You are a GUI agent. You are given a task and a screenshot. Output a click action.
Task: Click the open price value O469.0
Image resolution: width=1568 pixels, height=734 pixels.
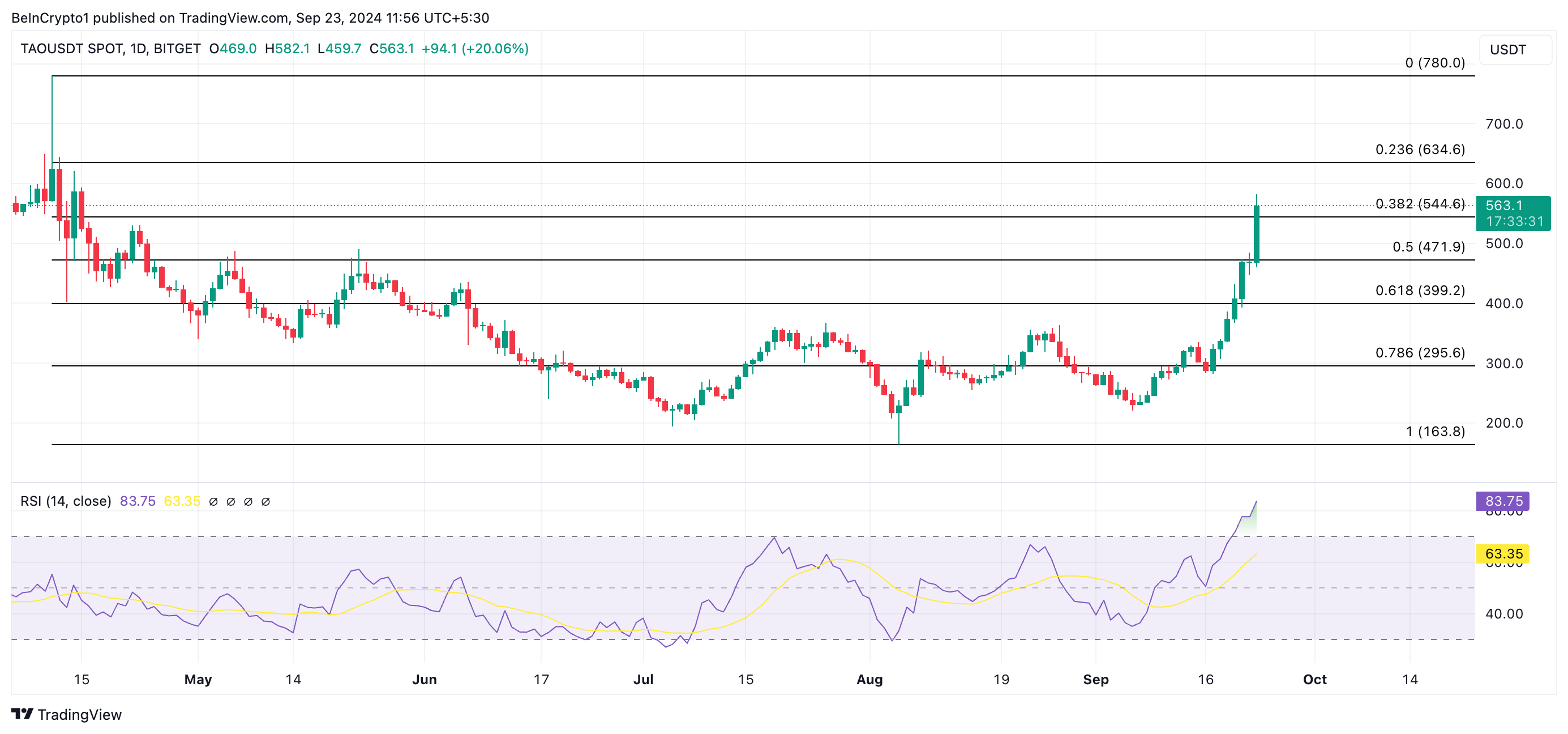233,49
